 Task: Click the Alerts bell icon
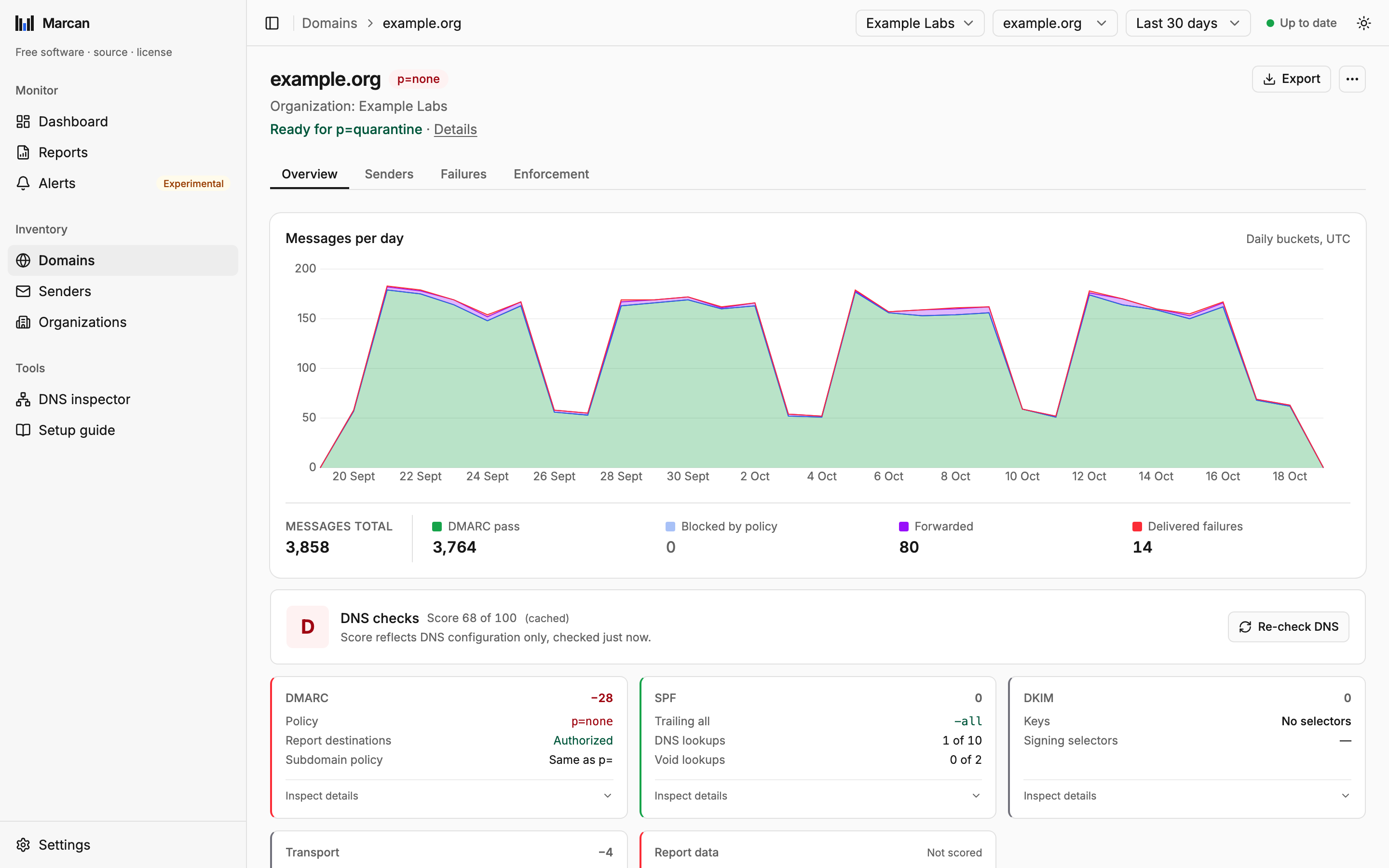point(23,183)
